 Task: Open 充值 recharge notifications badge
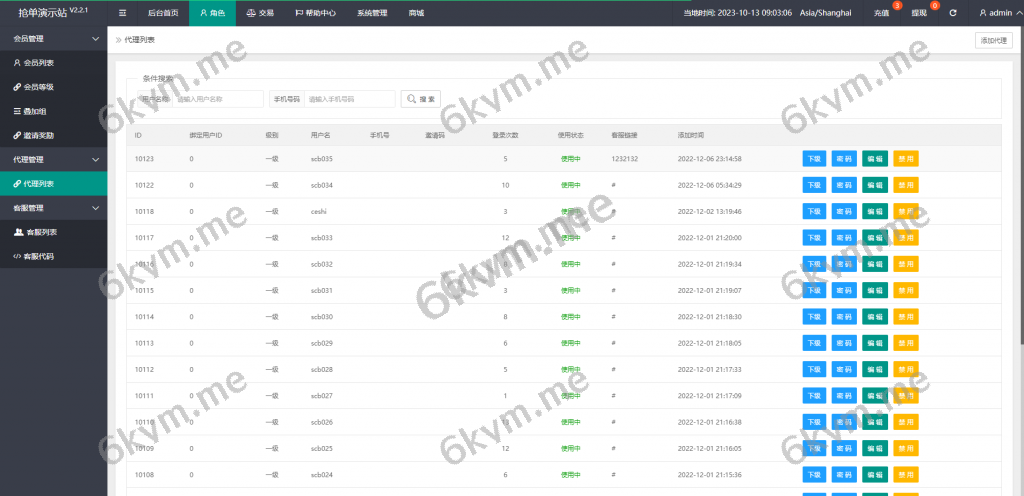coord(882,13)
